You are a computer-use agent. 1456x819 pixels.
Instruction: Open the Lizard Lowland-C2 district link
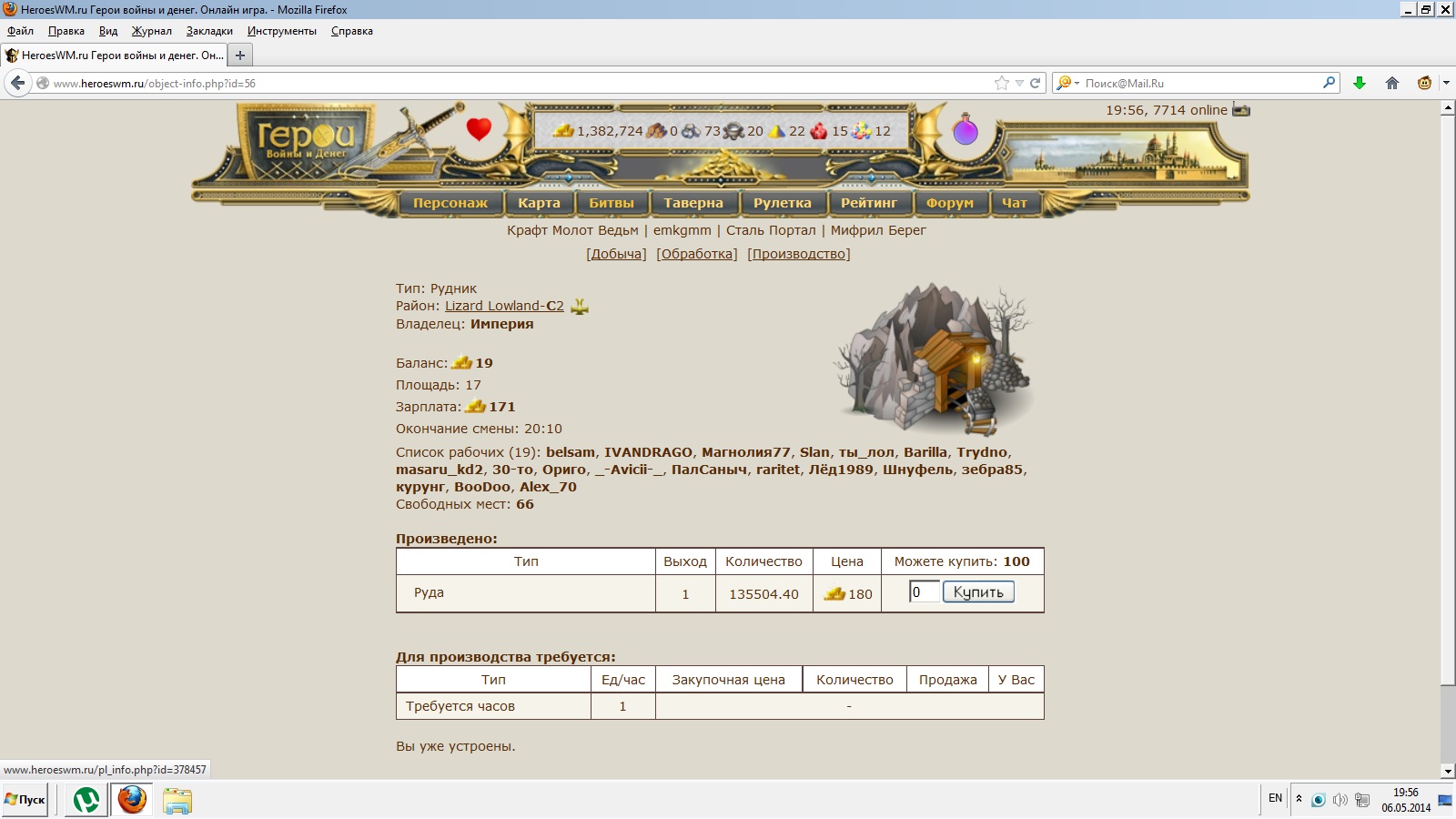(x=504, y=306)
